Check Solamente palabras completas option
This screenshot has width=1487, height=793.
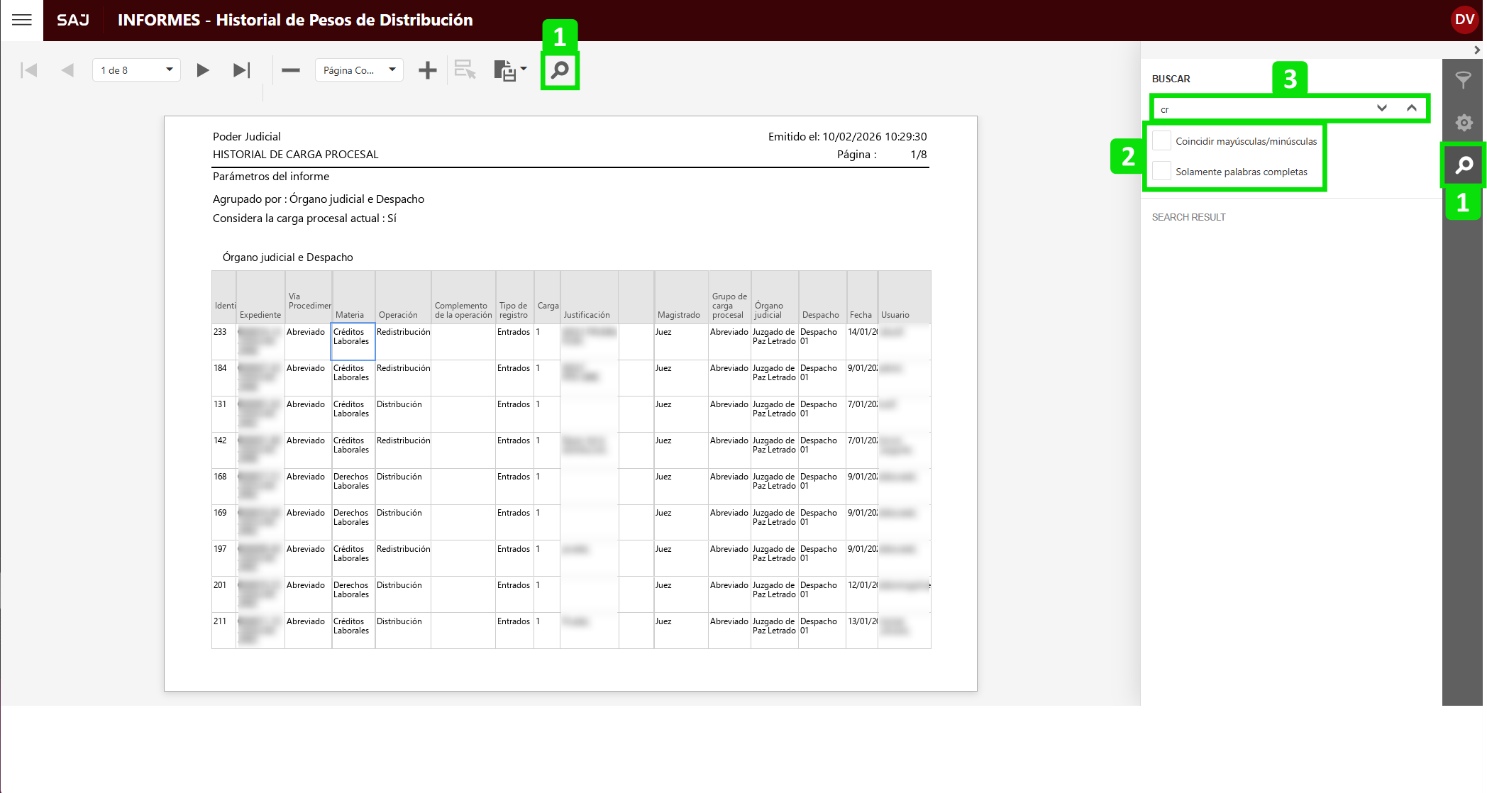pyautogui.click(x=1161, y=171)
